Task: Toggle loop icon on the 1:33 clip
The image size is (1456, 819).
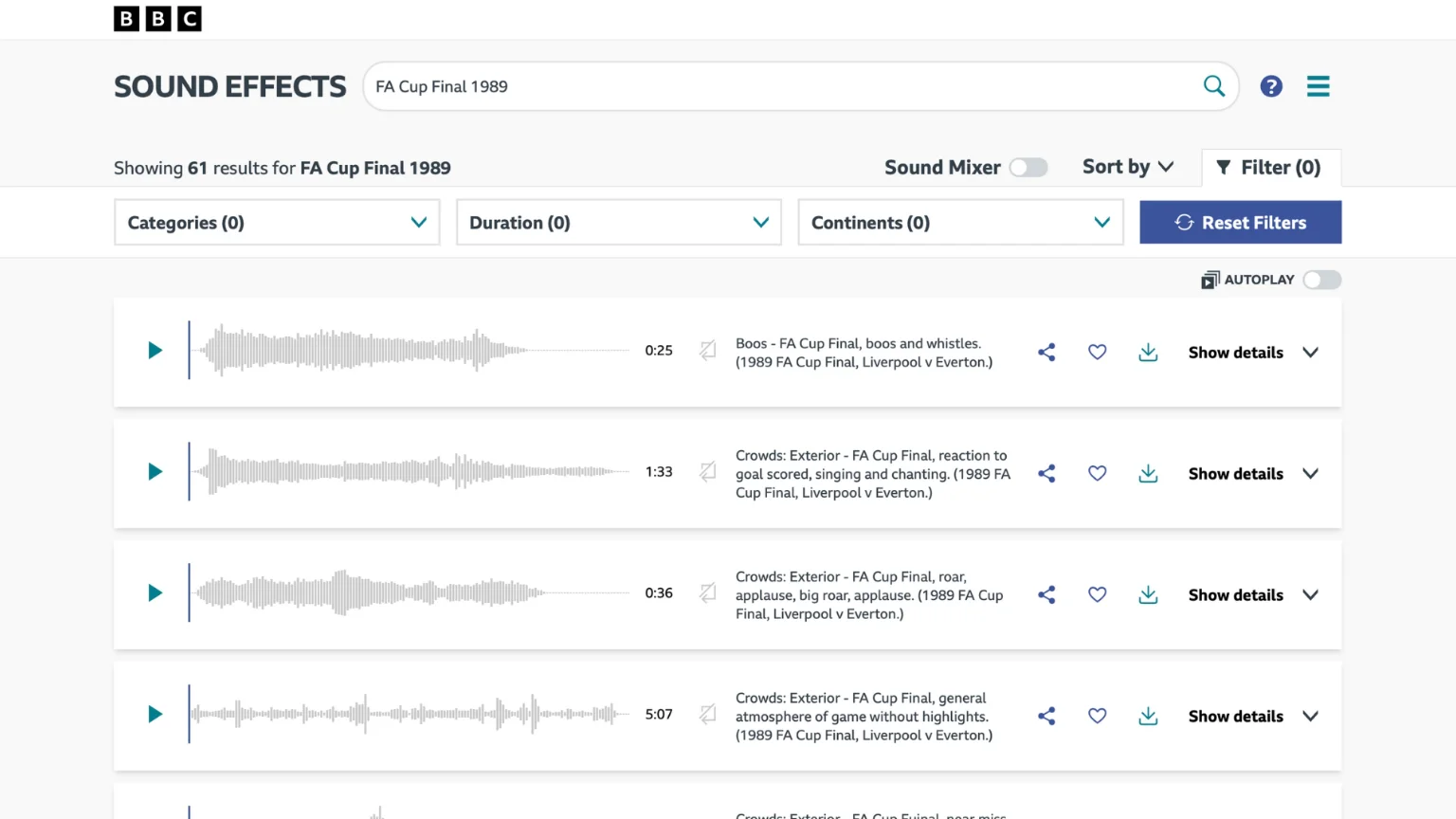Action: pos(707,472)
